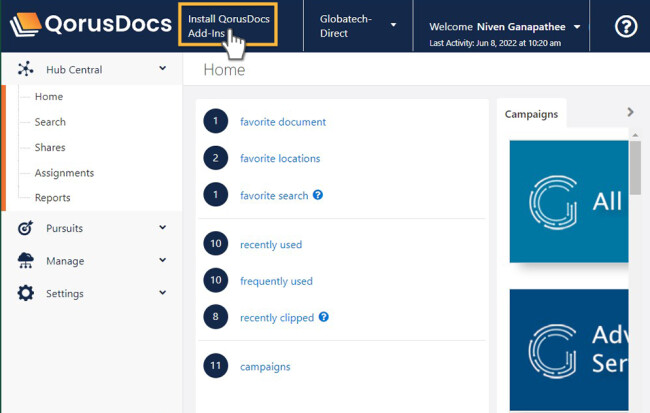Click the Manage cloud icon

[x=26, y=260]
